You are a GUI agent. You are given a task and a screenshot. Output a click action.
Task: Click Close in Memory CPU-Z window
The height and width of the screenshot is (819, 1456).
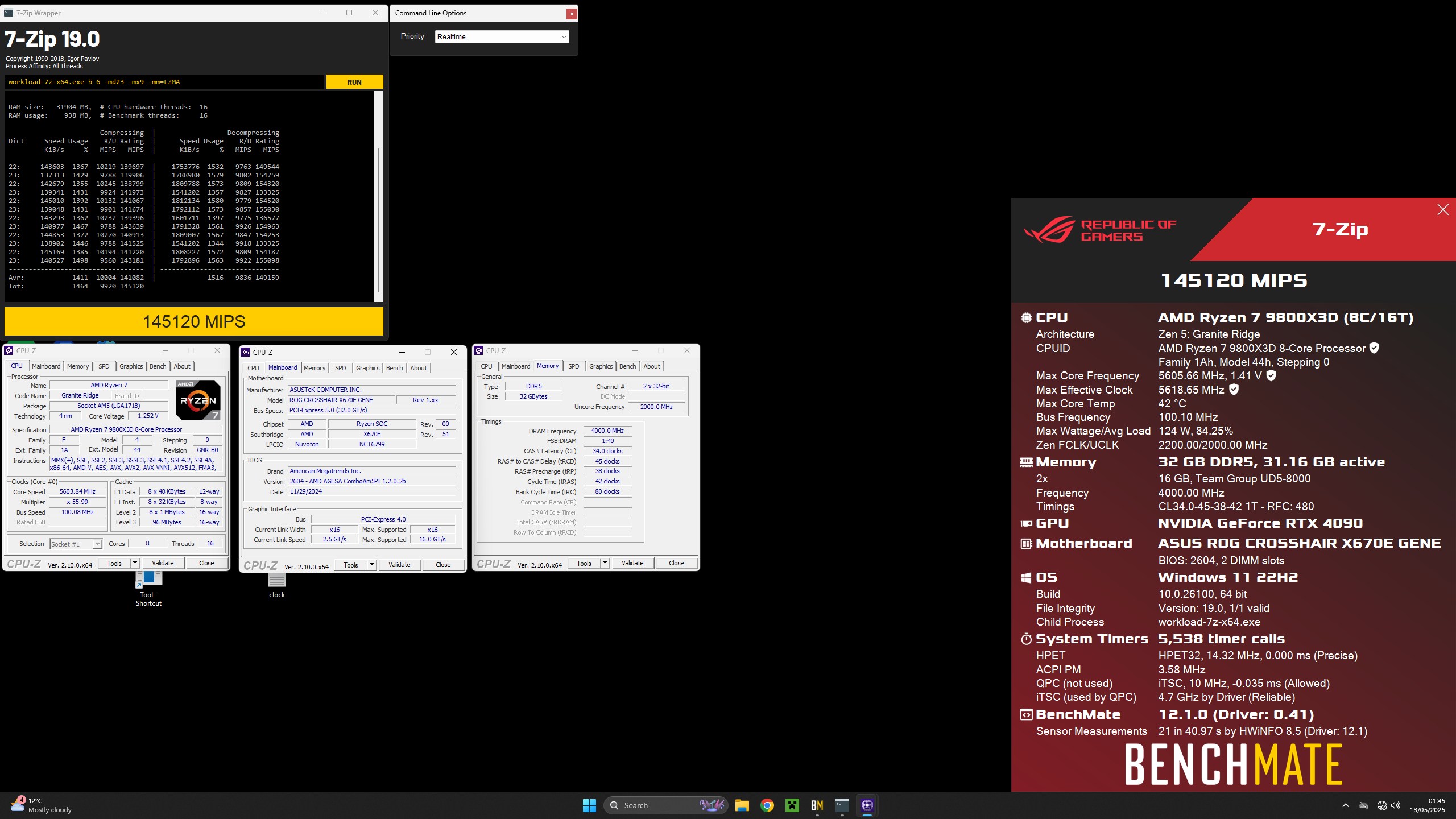pos(676,563)
